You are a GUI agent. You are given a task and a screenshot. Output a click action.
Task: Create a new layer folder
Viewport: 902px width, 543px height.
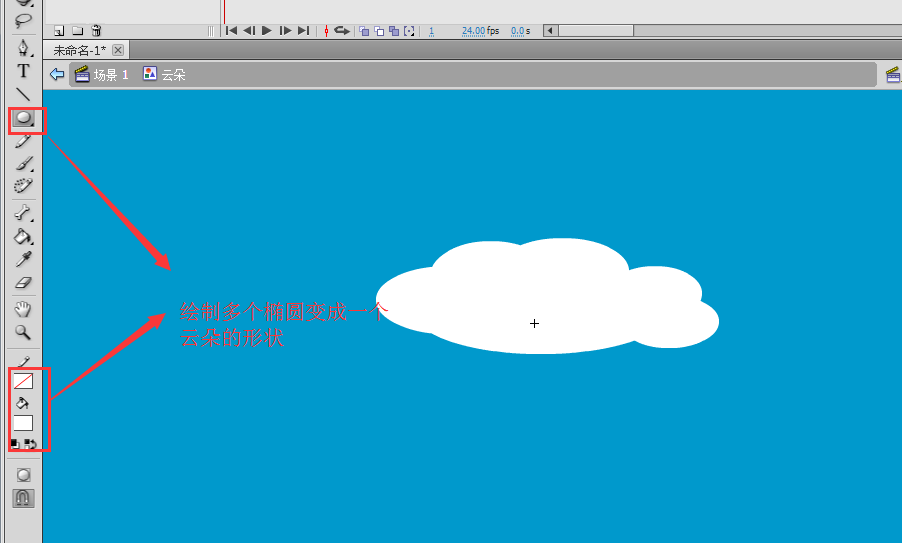(x=78, y=31)
